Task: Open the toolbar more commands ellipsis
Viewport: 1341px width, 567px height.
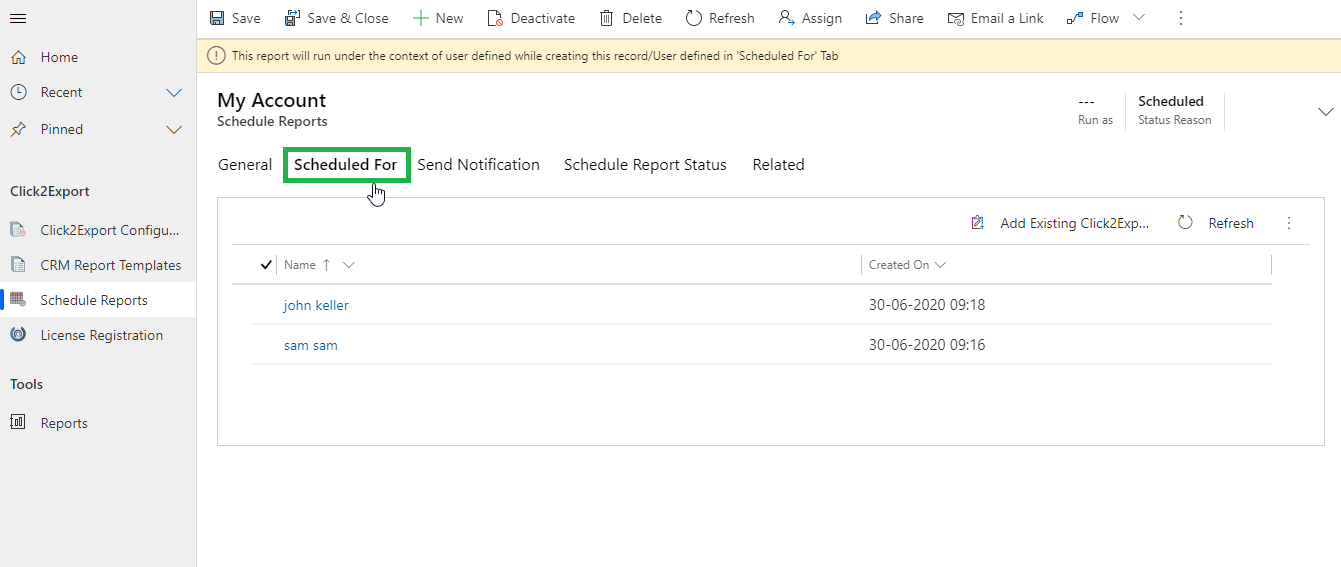Action: pyautogui.click(x=1181, y=18)
